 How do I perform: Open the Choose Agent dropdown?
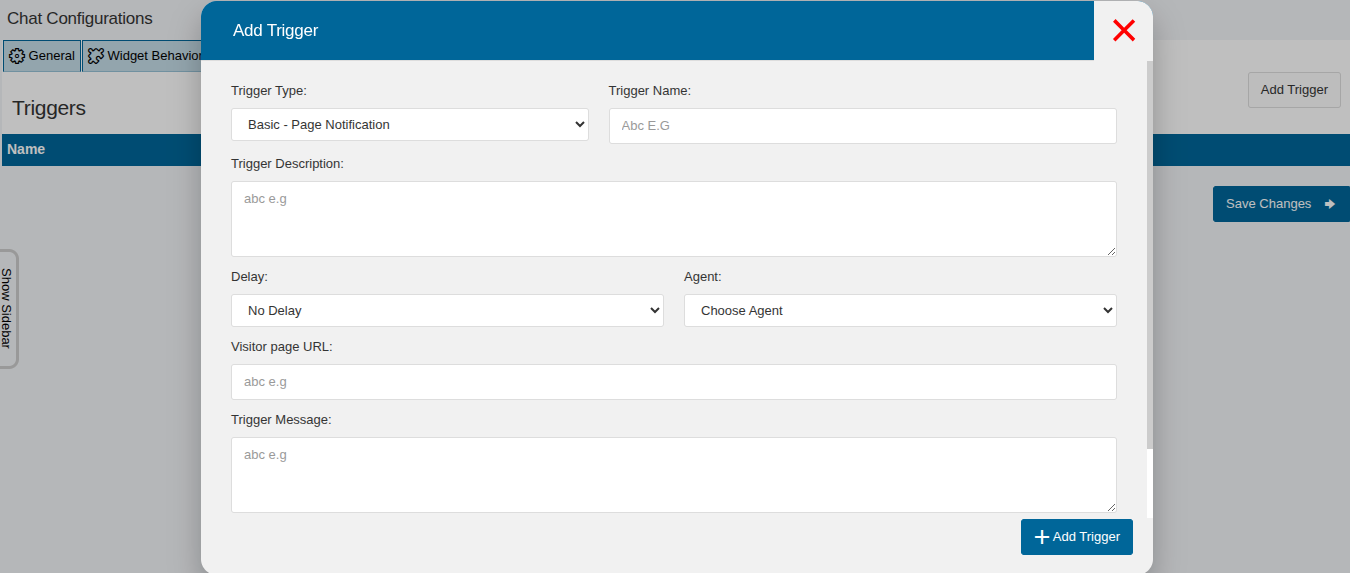click(x=900, y=310)
